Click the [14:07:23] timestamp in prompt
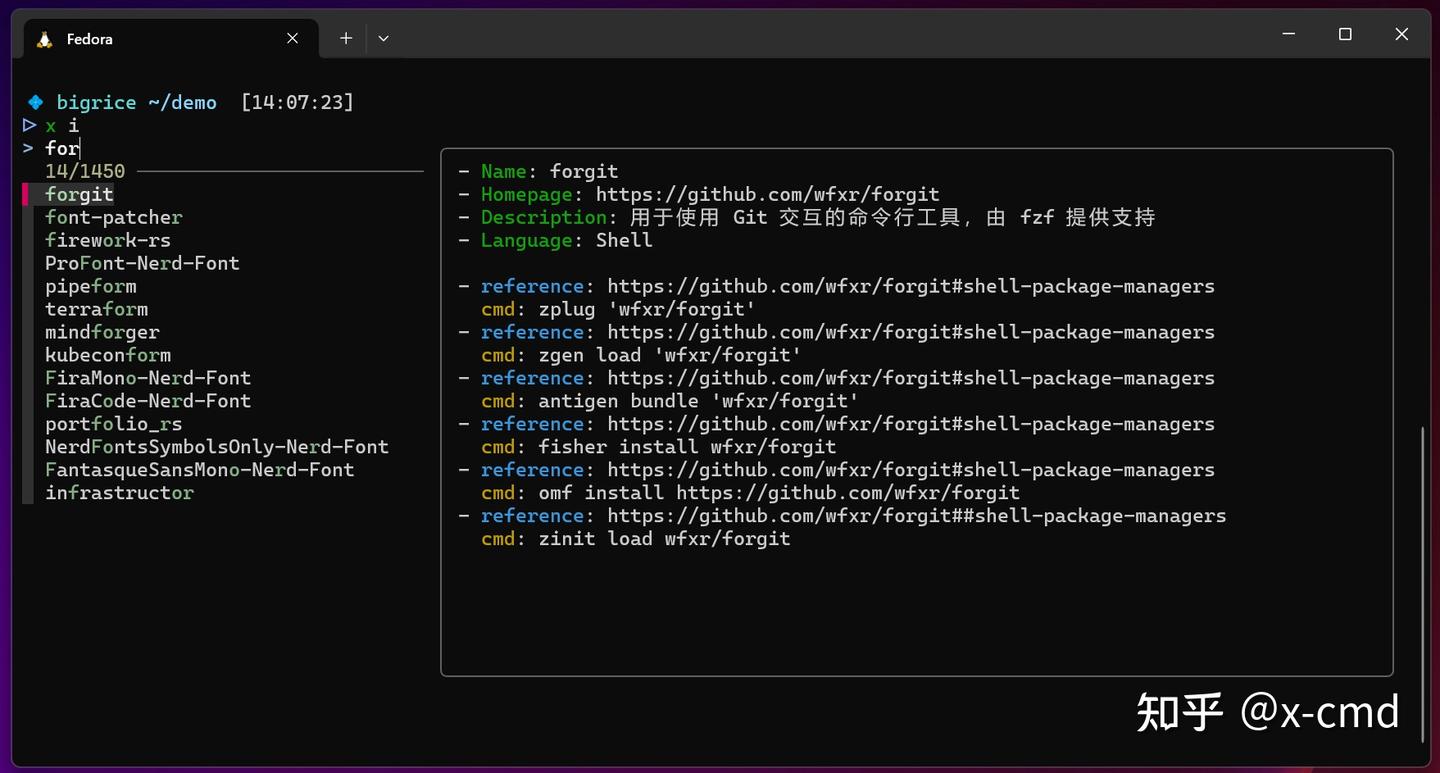 [x=297, y=102]
